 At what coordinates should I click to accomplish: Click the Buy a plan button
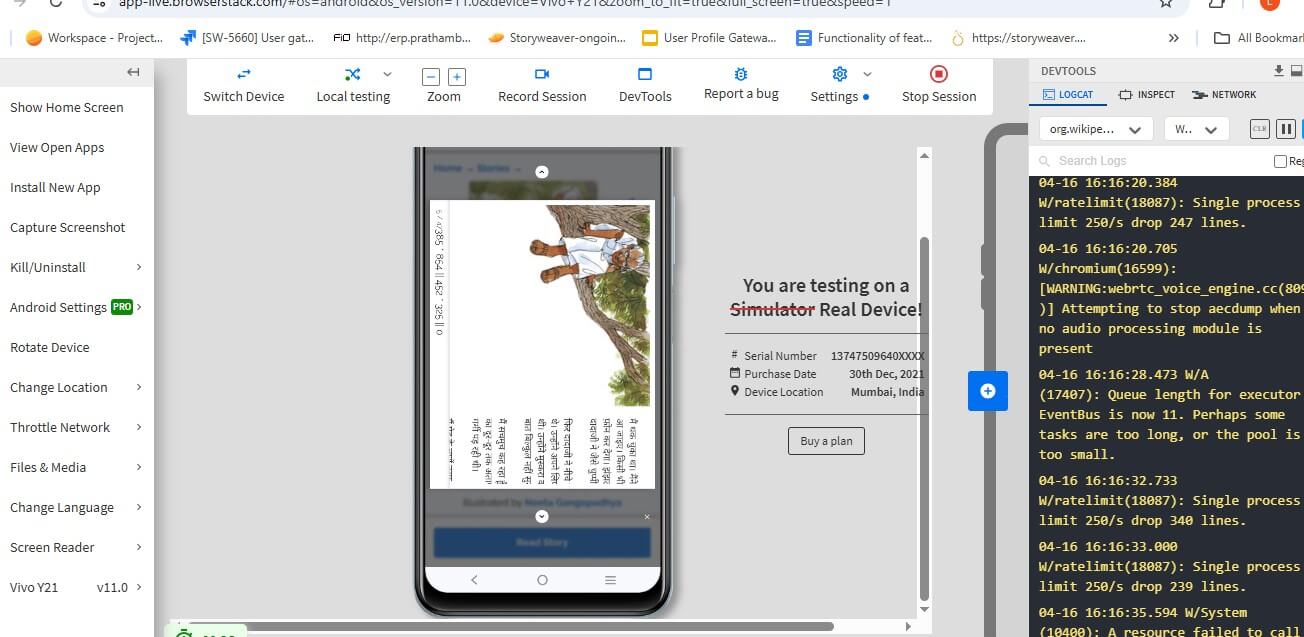[827, 441]
